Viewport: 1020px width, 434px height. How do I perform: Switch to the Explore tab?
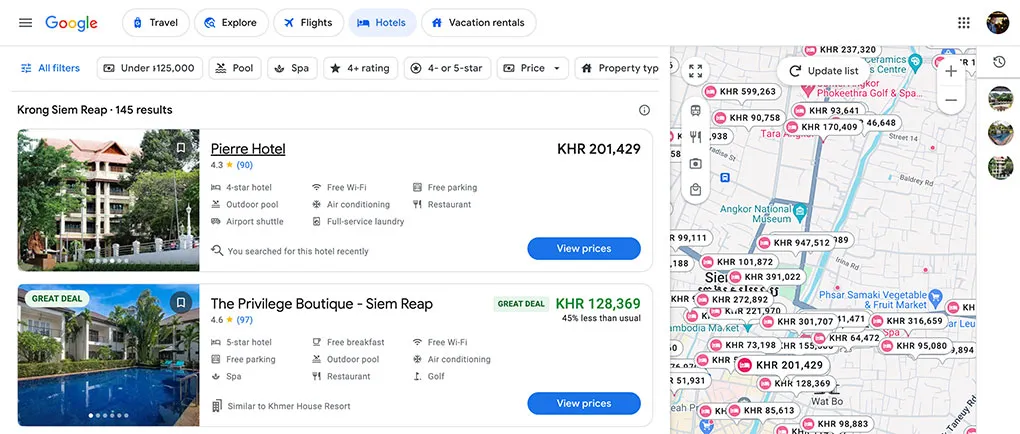231,23
